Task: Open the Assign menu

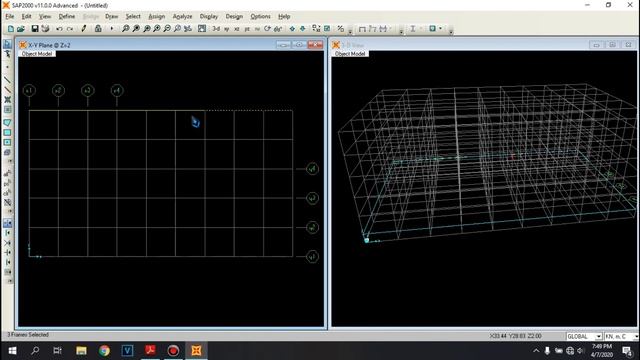Action: [x=157, y=17]
